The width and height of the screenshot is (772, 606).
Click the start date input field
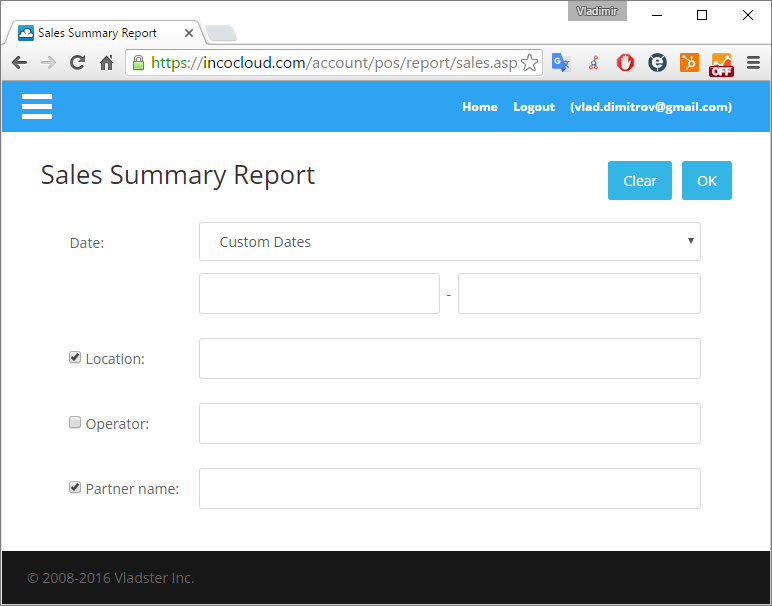(x=319, y=293)
